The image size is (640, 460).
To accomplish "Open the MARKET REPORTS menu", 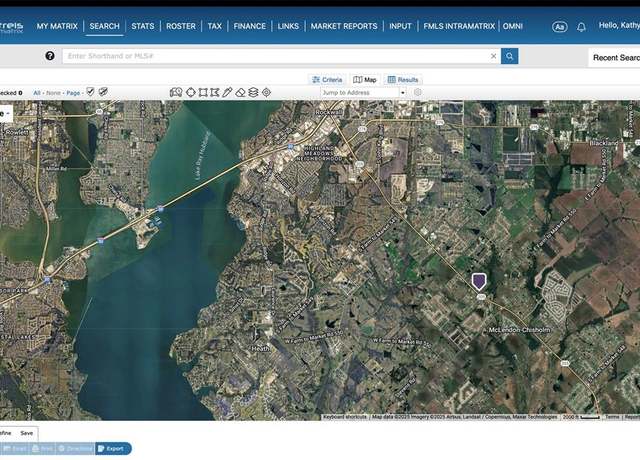I will 344,26.
